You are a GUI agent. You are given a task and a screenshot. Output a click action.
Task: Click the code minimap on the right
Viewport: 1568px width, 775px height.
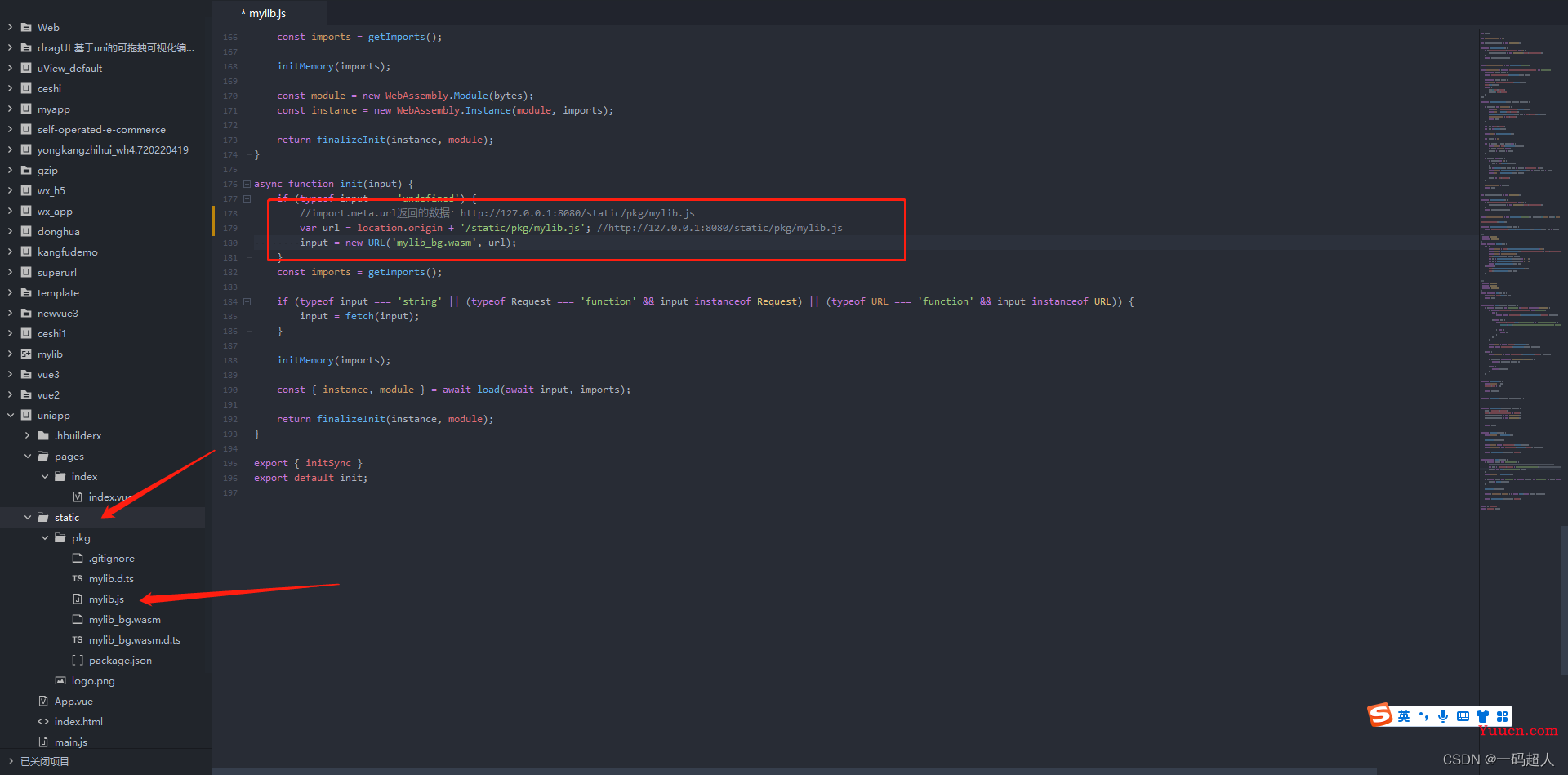[x=1520, y=269]
